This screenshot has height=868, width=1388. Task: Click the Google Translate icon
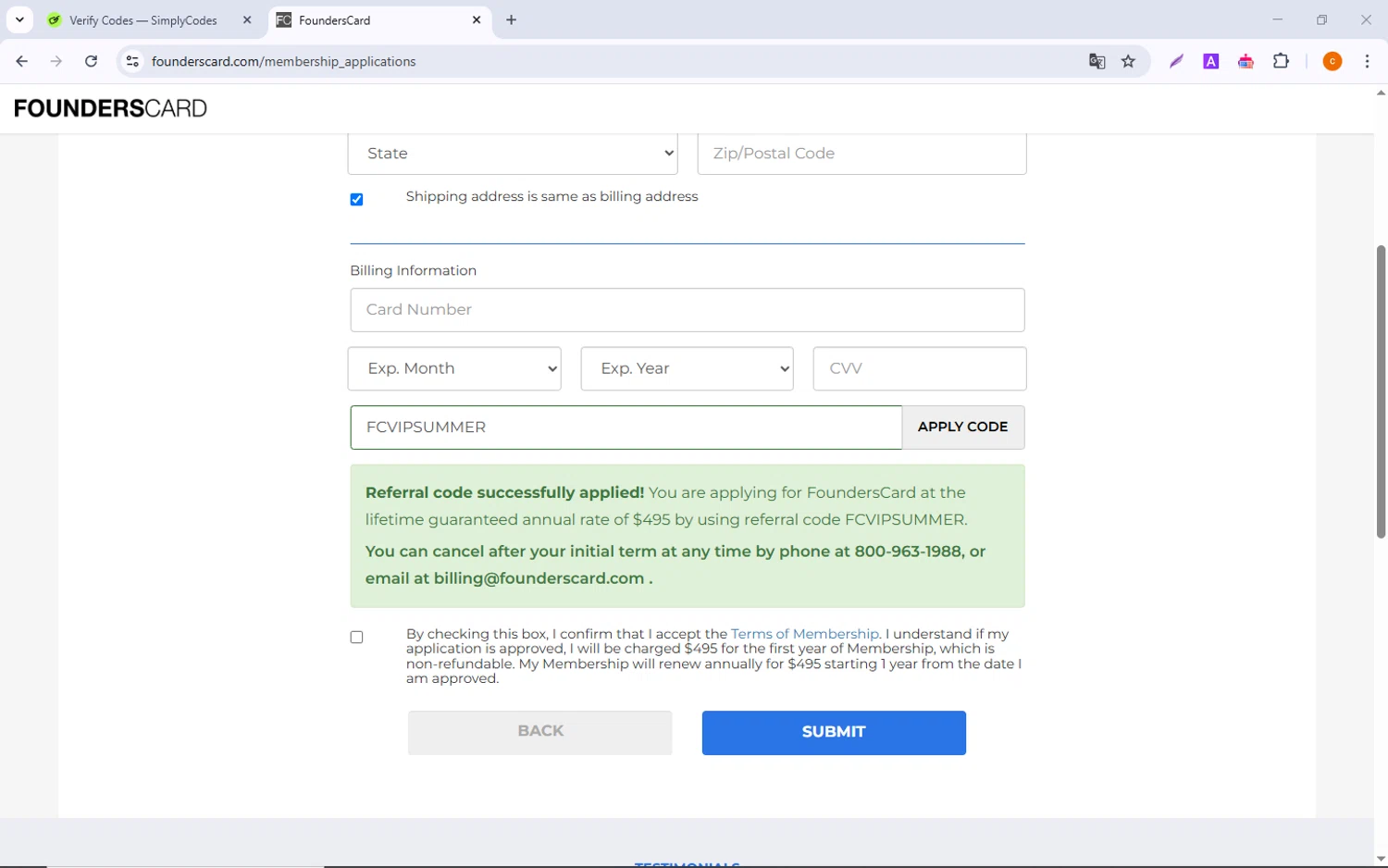tap(1097, 61)
